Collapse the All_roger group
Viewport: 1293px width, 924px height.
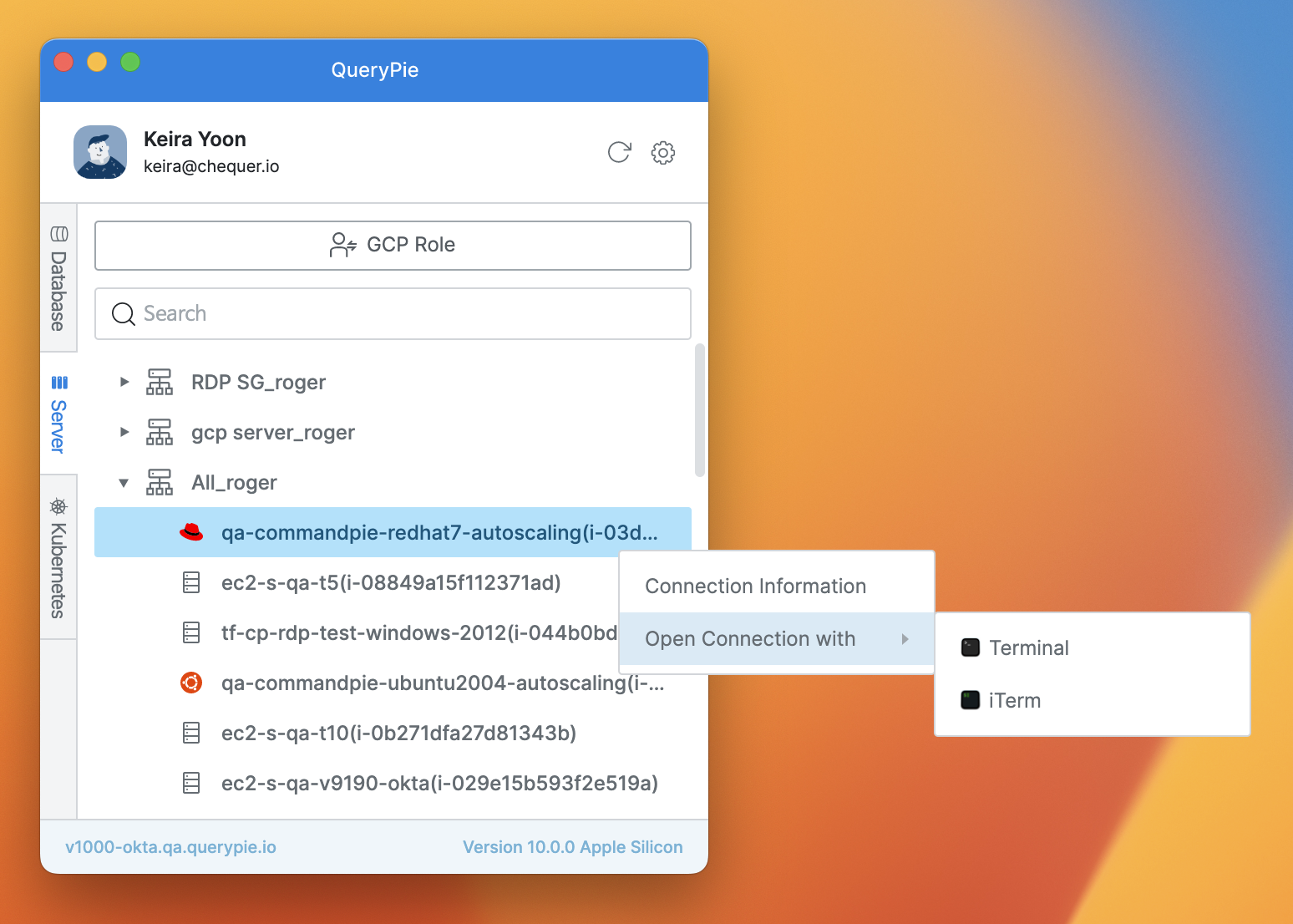(124, 483)
